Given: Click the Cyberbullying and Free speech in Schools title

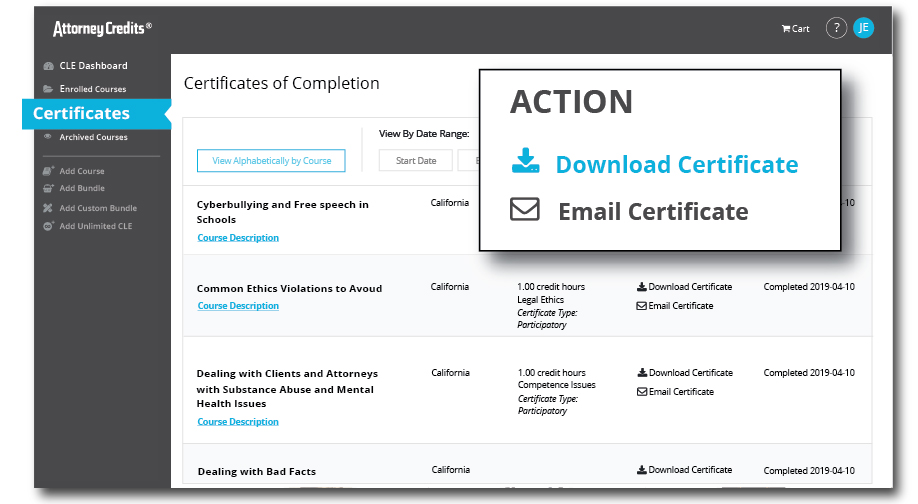Looking at the screenshot, I should point(283,212).
